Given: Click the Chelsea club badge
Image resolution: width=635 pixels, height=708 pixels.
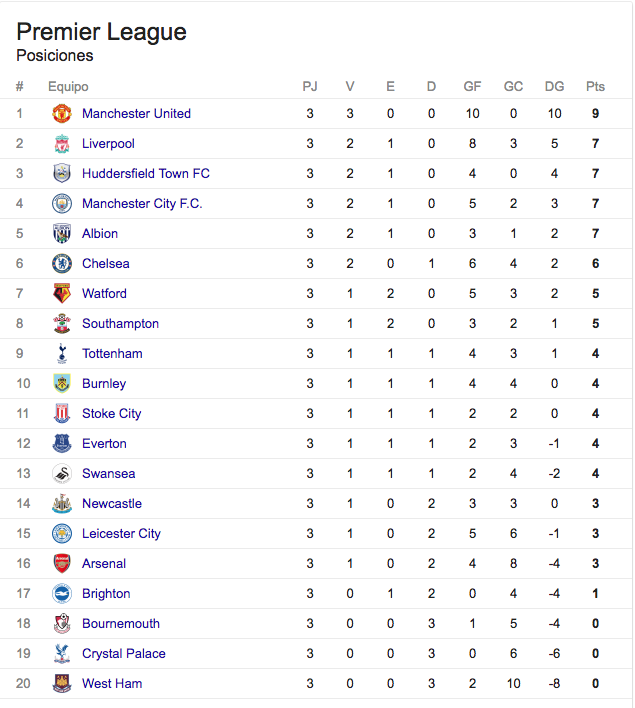Looking at the screenshot, I should (62, 263).
